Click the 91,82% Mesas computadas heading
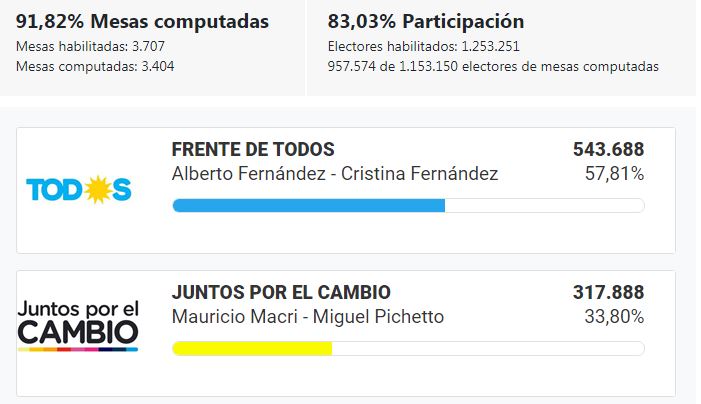This screenshot has width=701, height=404. (142, 21)
